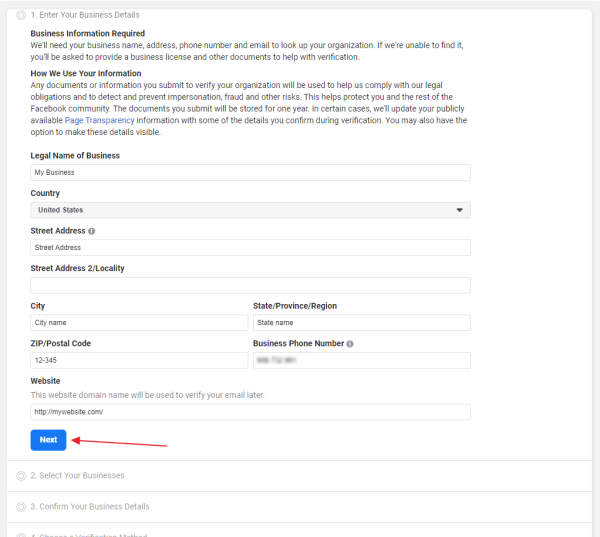Screen dimensions: 600x537
Task: Click the Website URL field
Action: (250, 412)
